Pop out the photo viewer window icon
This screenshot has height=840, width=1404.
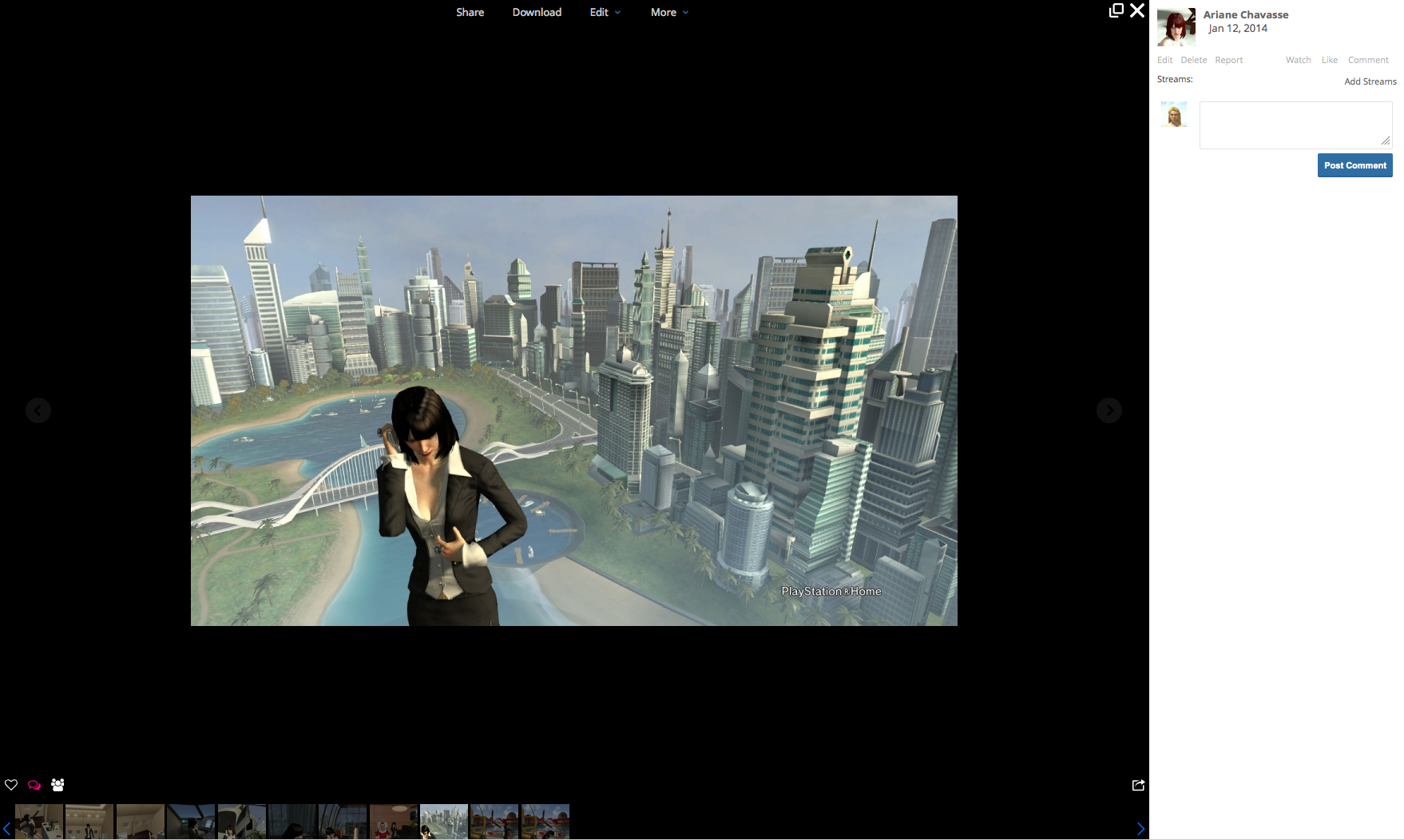pos(1116,10)
